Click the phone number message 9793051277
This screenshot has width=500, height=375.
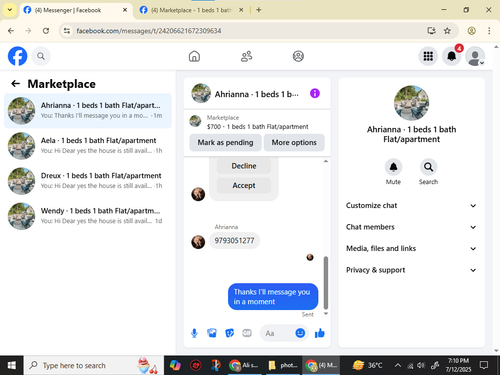234,240
